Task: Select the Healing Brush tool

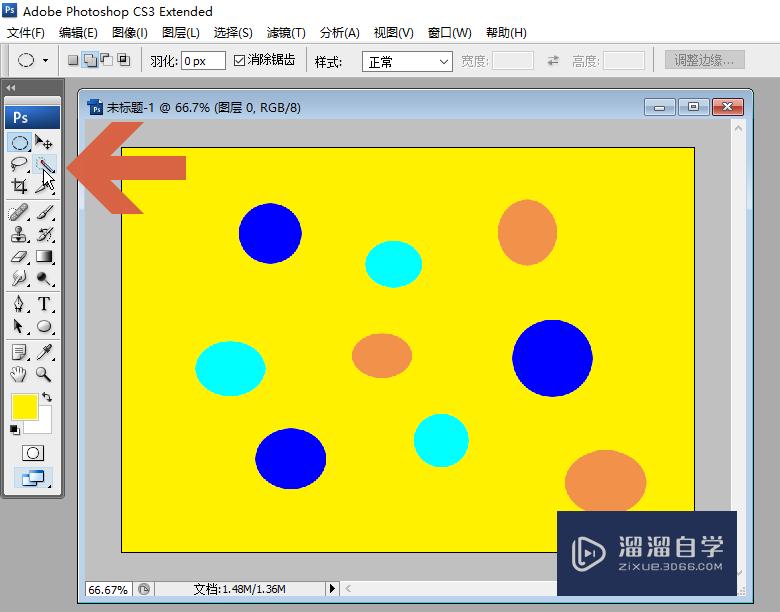Action: click(19, 212)
